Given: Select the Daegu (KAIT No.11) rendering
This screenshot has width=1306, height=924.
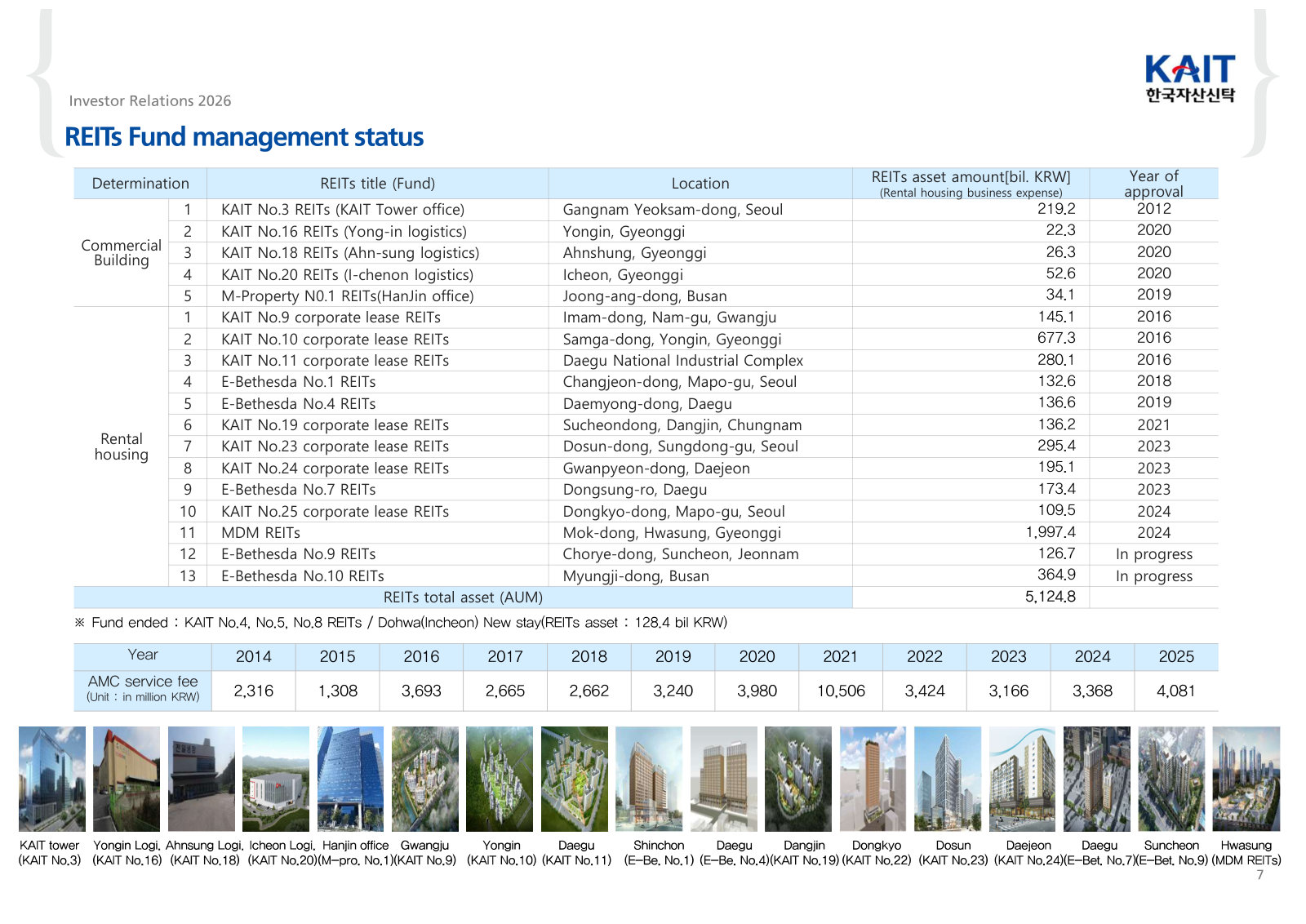Looking at the screenshot, I should tap(575, 779).
